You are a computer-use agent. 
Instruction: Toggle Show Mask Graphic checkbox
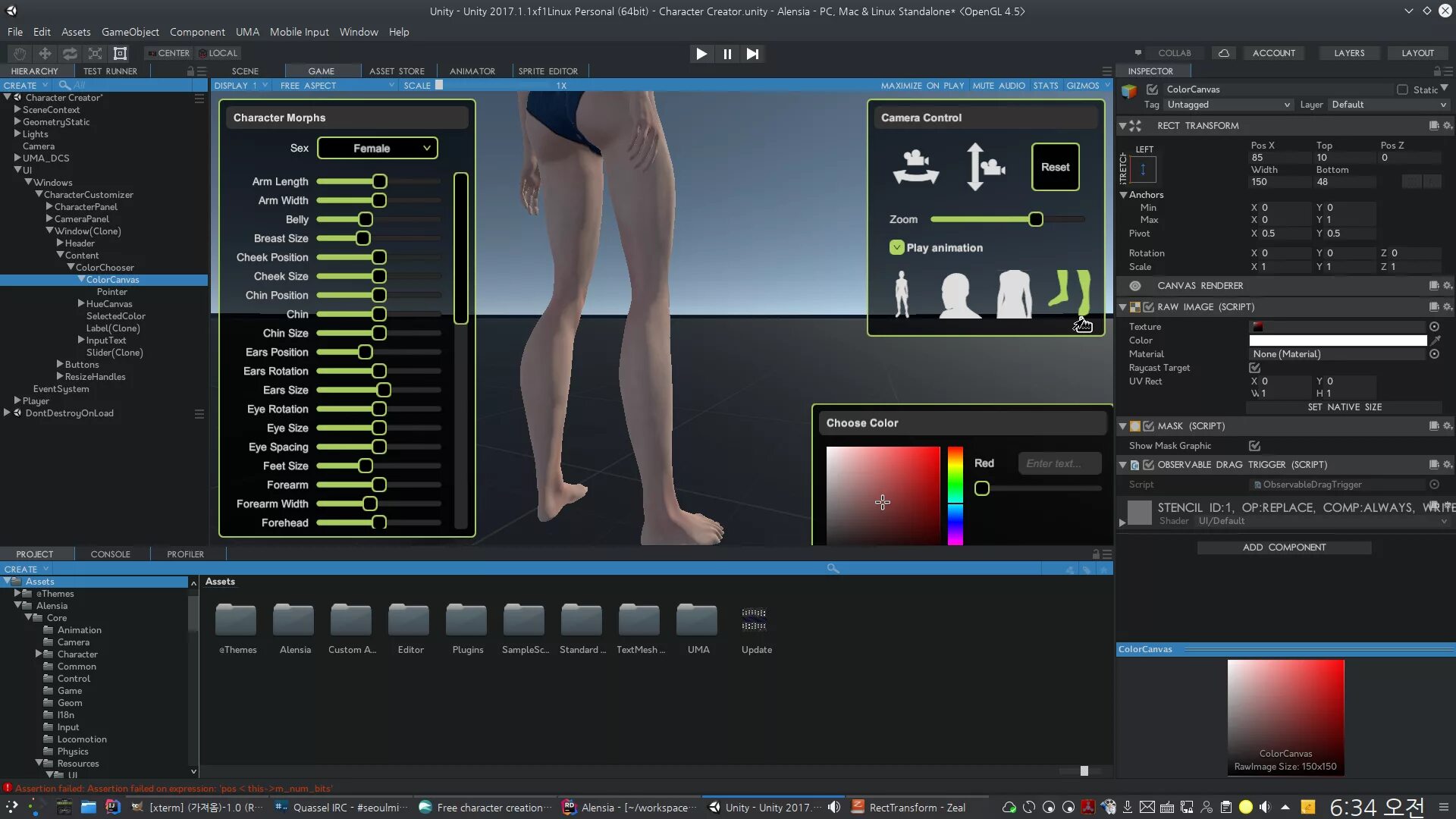1254,446
